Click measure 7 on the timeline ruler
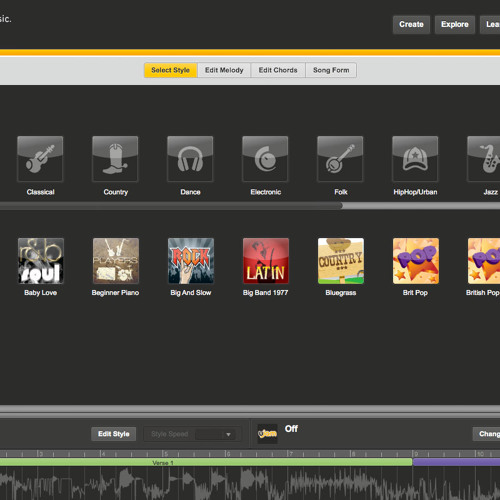500x500 pixels. click(291, 454)
